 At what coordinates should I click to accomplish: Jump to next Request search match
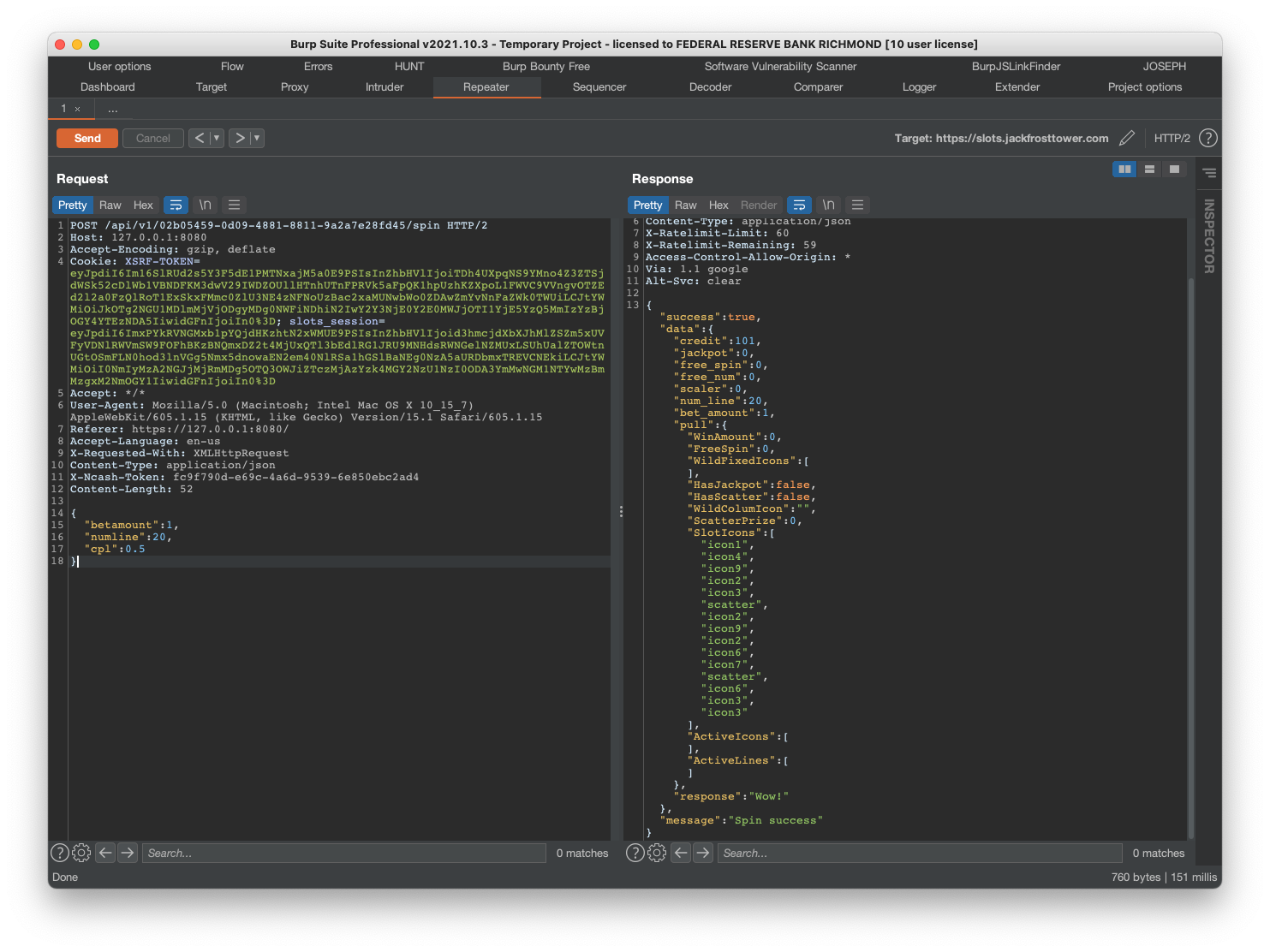pyautogui.click(x=128, y=853)
